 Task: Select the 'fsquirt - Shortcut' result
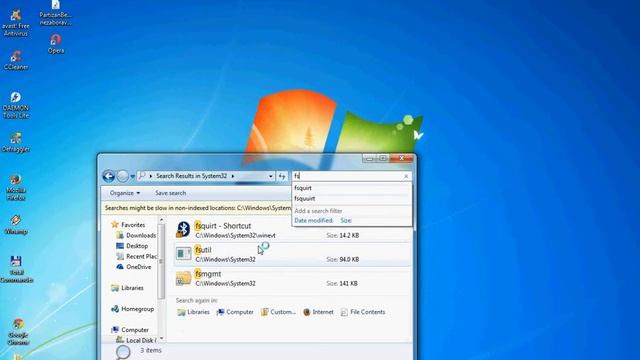click(x=292, y=230)
